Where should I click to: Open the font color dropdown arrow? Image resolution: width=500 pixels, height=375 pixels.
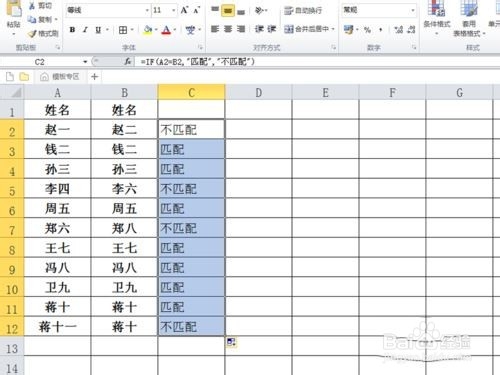[x=175, y=30]
